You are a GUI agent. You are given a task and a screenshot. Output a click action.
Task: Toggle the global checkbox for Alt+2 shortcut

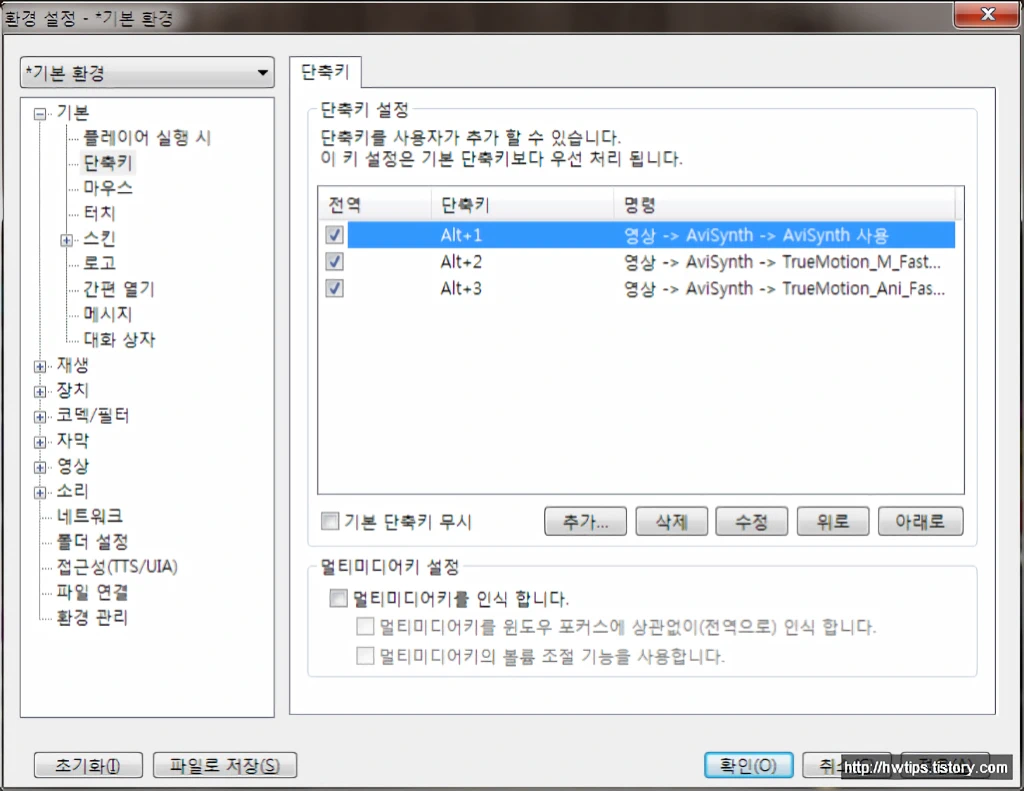click(334, 261)
